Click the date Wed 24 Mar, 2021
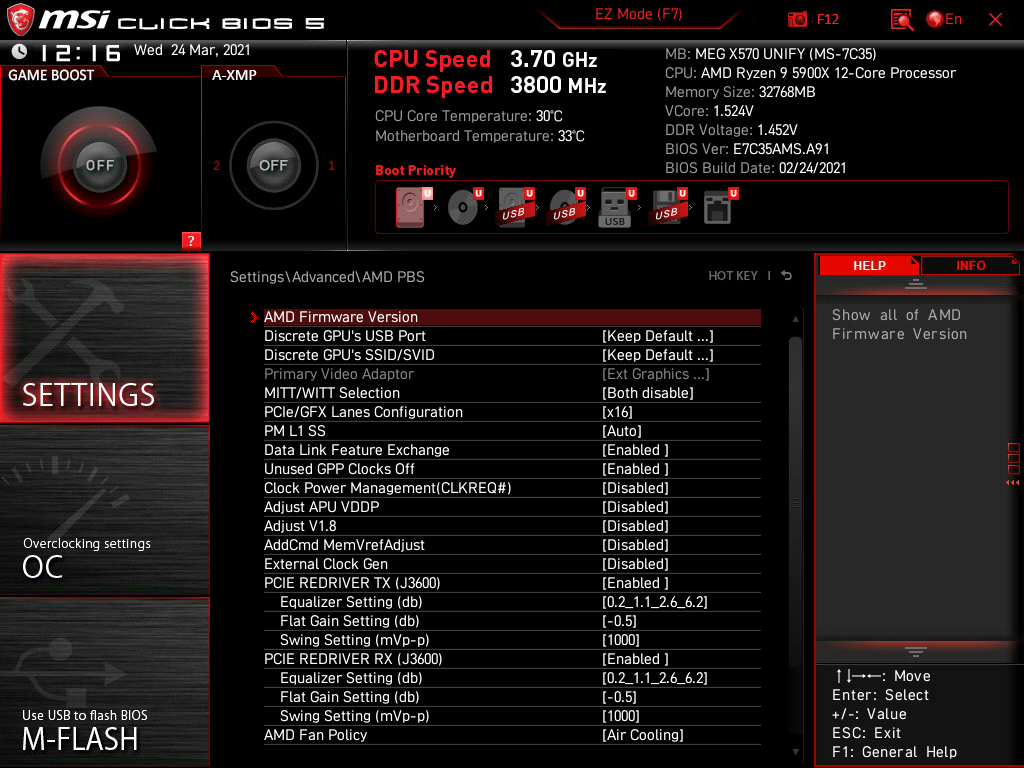Image resolution: width=1024 pixels, height=768 pixels. pyautogui.click(x=192, y=50)
